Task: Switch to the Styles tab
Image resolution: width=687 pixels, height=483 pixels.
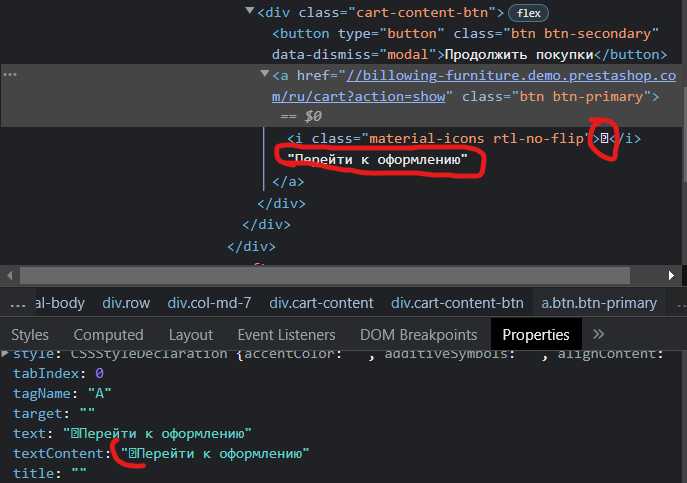Action: point(30,335)
